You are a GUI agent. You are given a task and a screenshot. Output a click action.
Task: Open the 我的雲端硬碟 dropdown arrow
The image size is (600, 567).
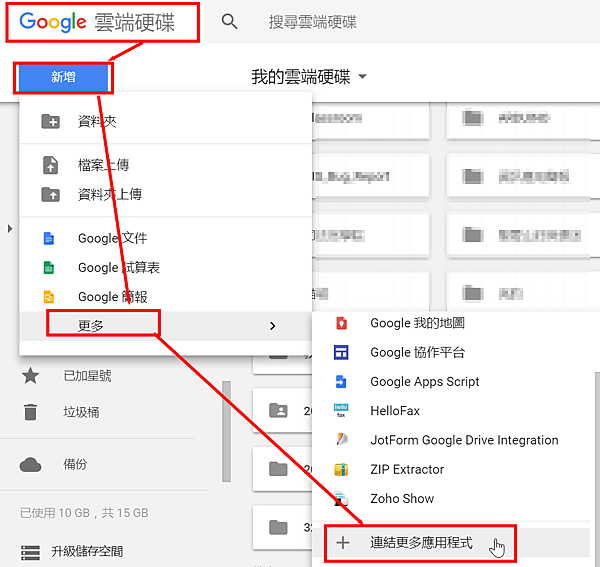pyautogui.click(x=362, y=76)
